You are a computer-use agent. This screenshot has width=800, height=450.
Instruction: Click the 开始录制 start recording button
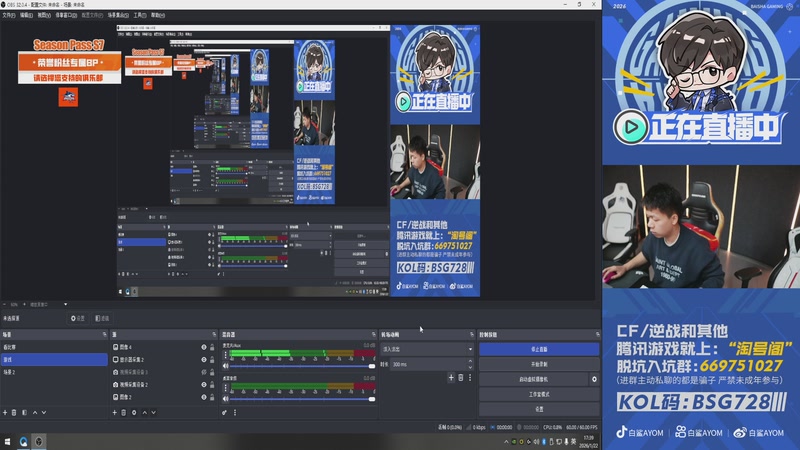point(539,364)
